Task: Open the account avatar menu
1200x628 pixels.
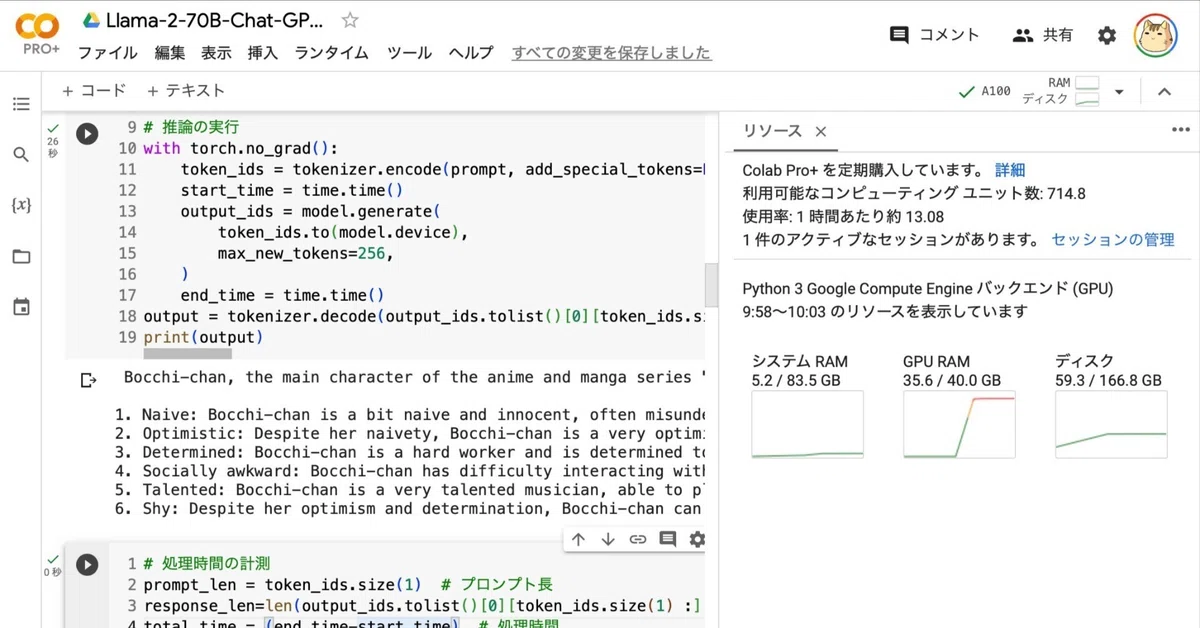Action: pyautogui.click(x=1156, y=35)
